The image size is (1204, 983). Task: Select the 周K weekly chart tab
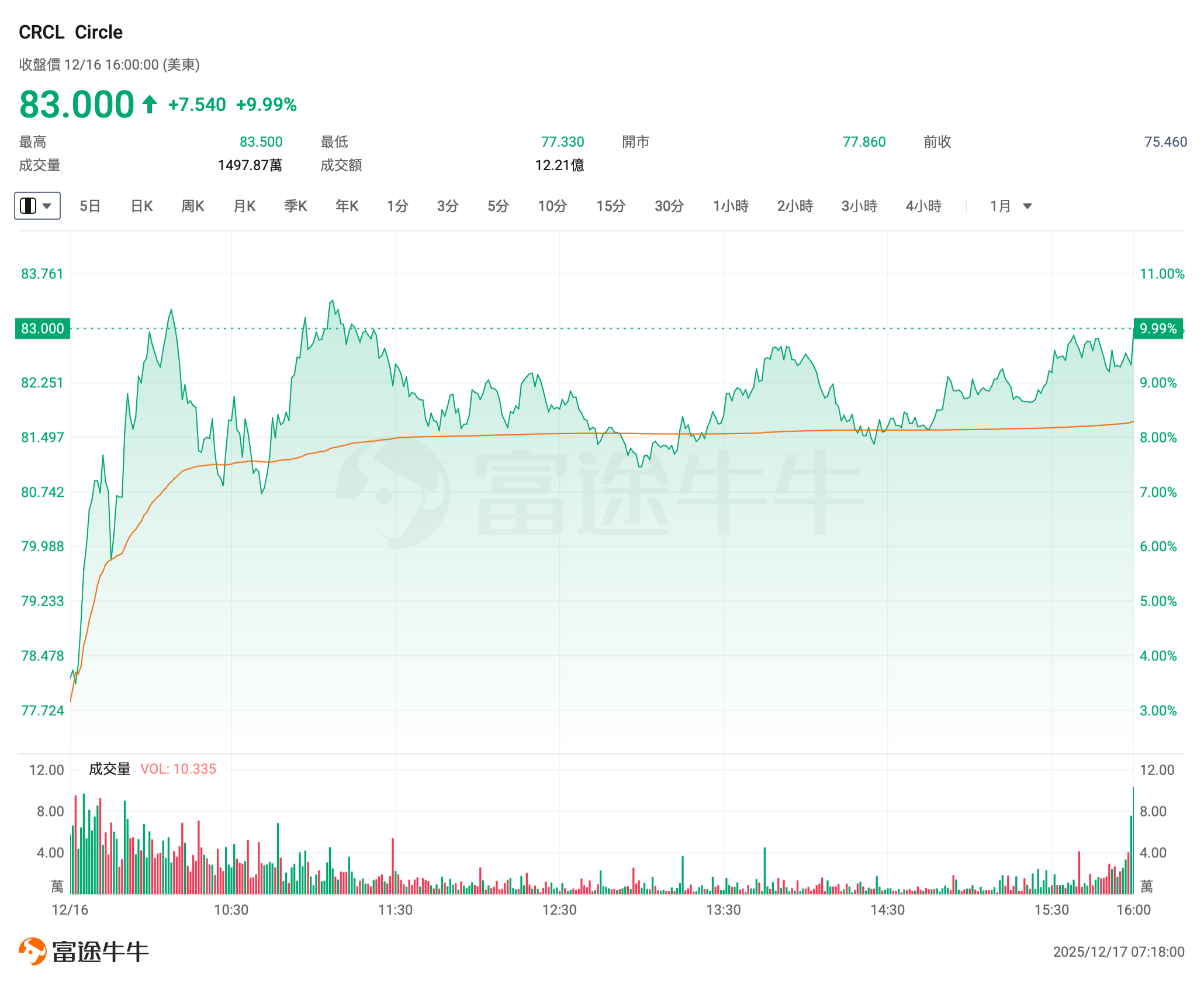tap(192, 206)
